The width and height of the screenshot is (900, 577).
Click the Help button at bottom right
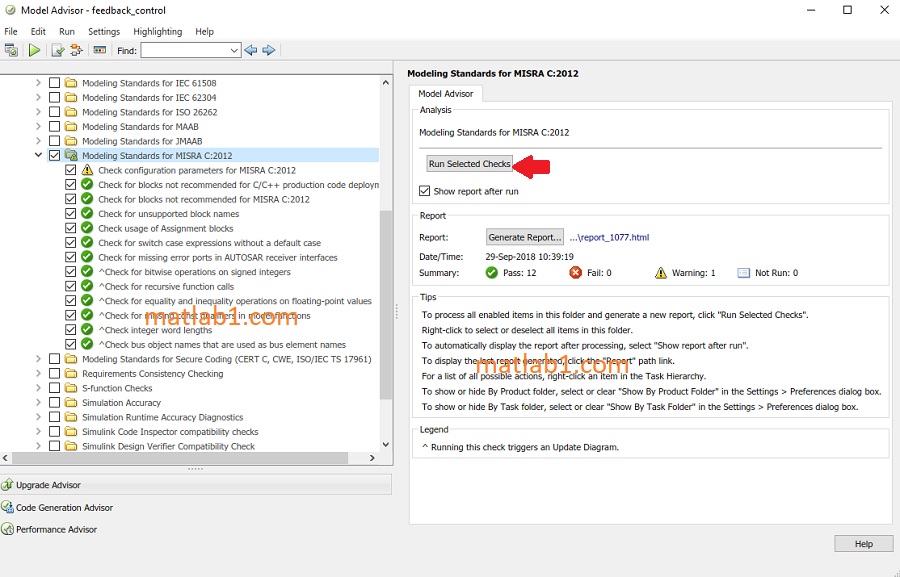click(864, 544)
